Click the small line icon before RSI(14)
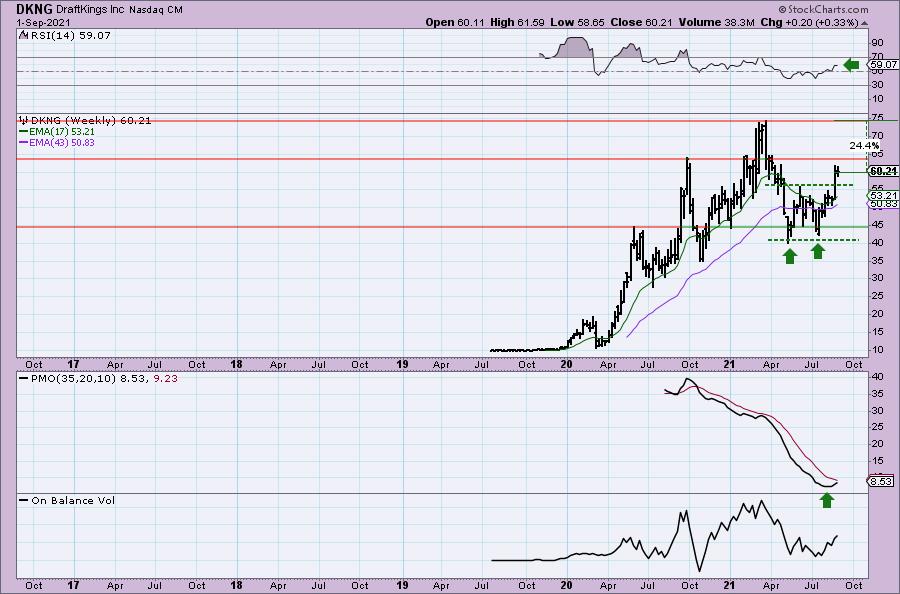Screen dimensions: 900x594 [x=23, y=35]
